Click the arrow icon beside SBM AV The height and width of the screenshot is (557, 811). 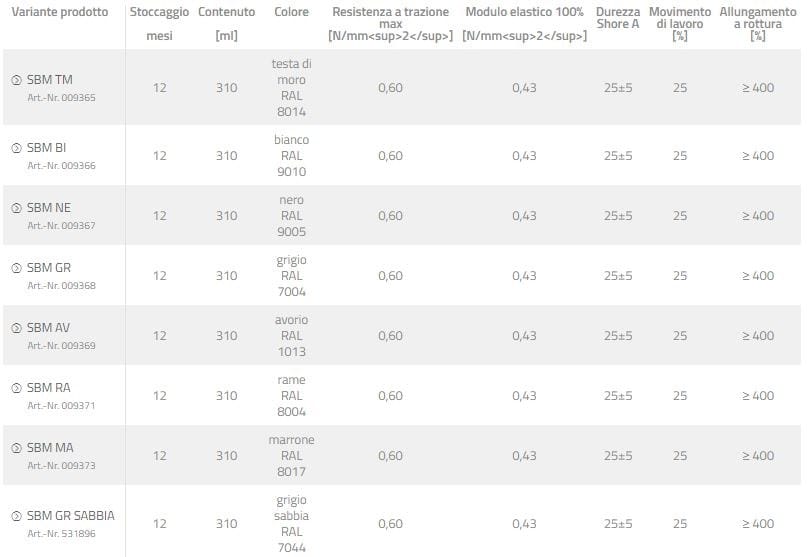point(16,328)
